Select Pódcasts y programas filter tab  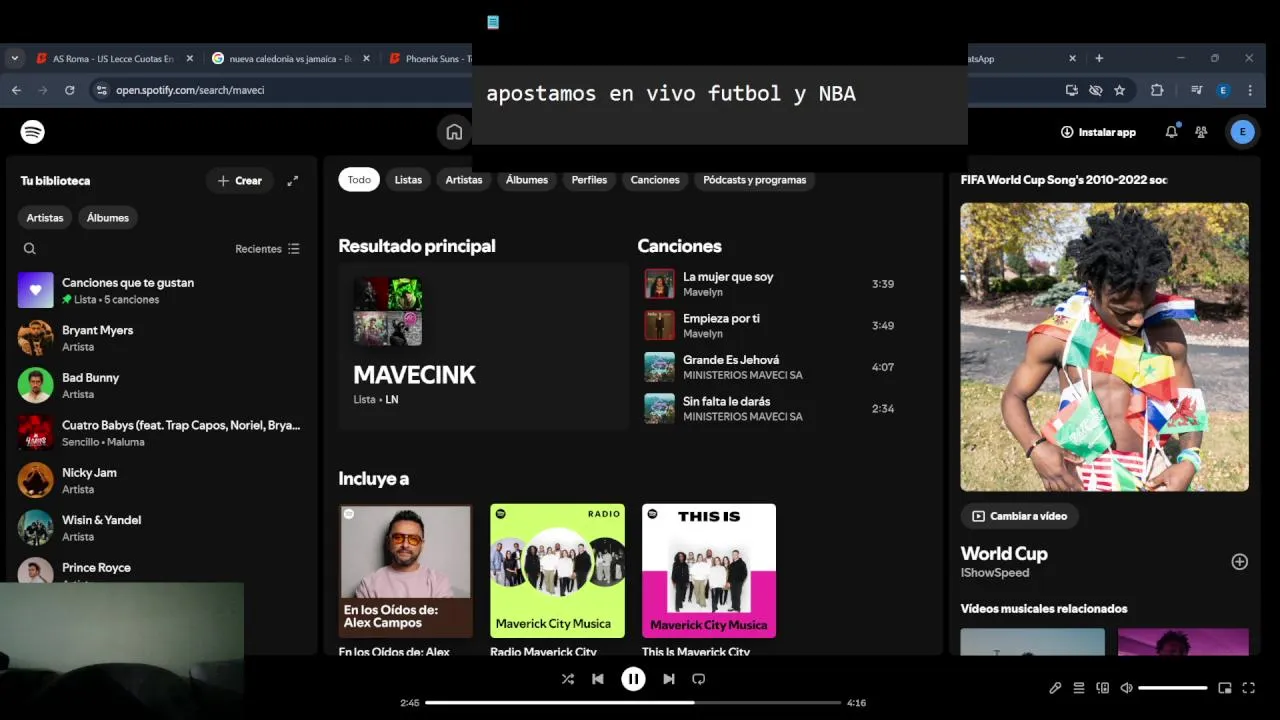pos(754,180)
